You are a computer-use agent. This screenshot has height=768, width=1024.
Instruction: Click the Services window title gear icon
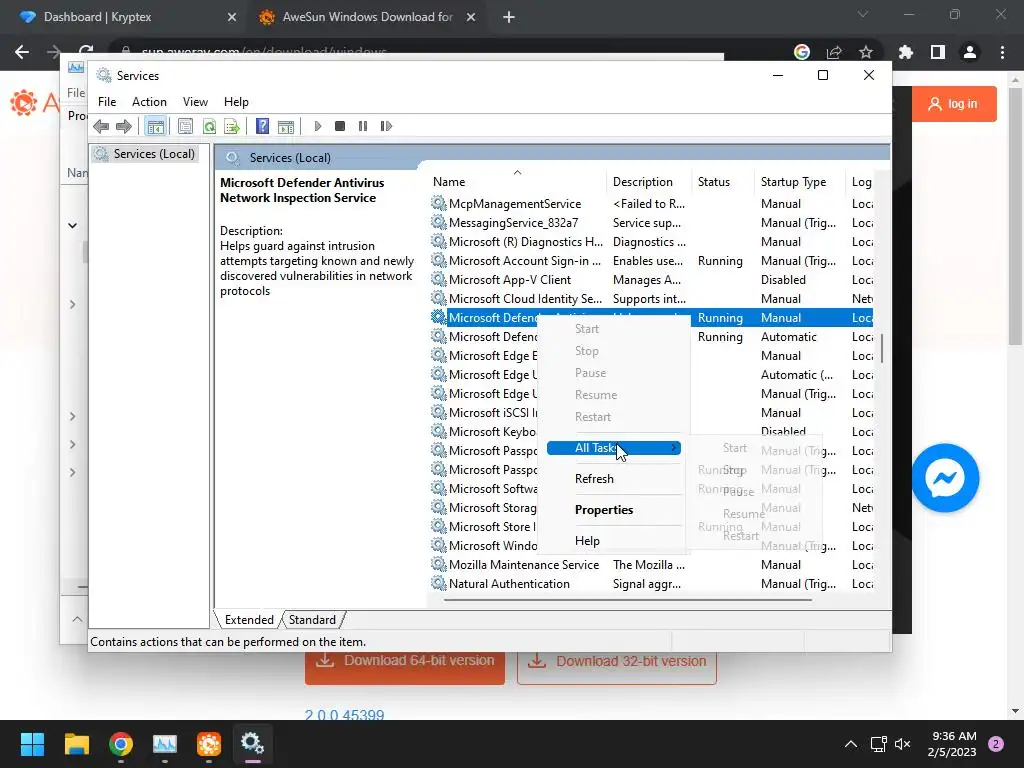tap(104, 75)
